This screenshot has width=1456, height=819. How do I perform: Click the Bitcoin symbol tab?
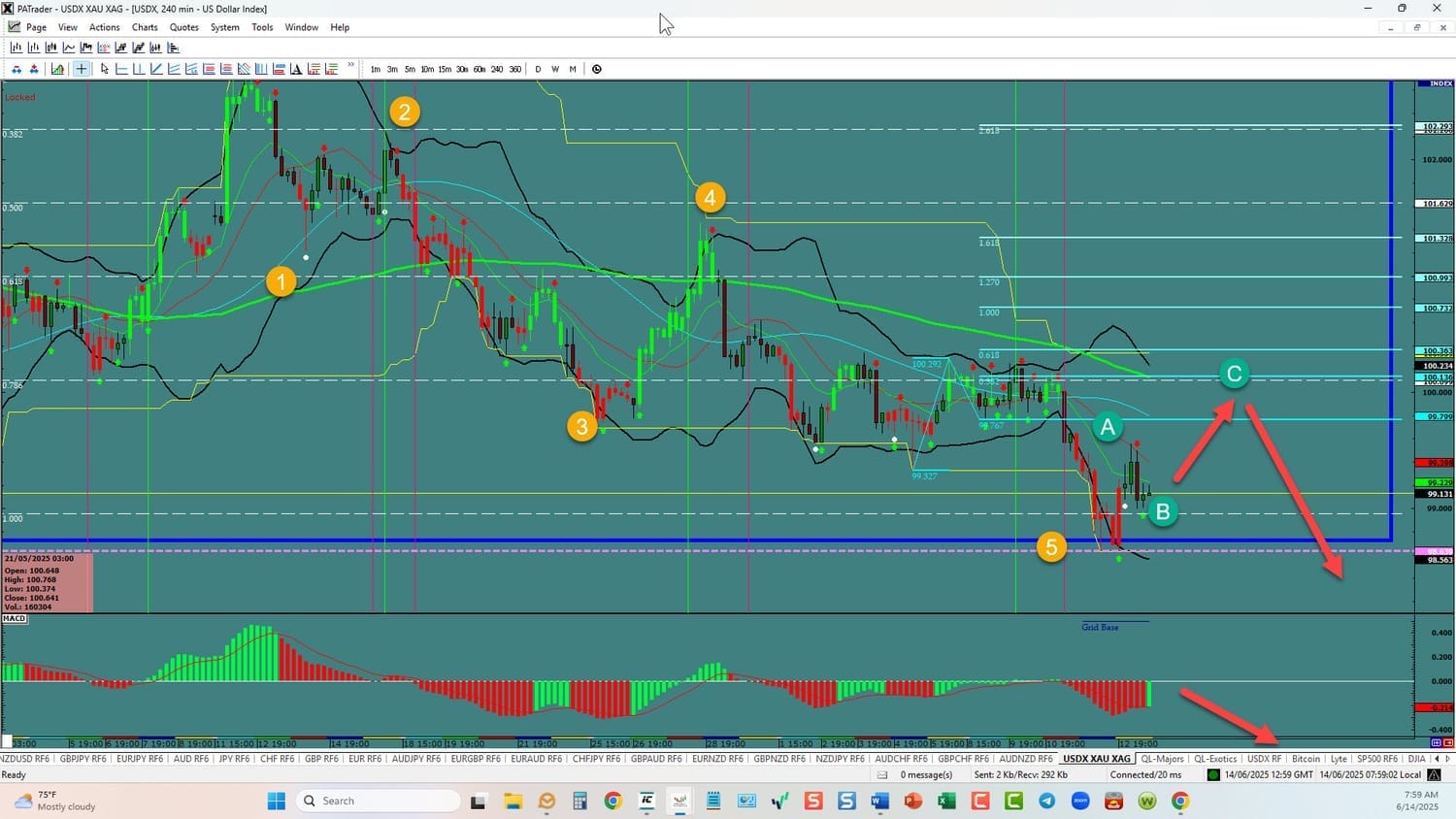(x=1306, y=759)
